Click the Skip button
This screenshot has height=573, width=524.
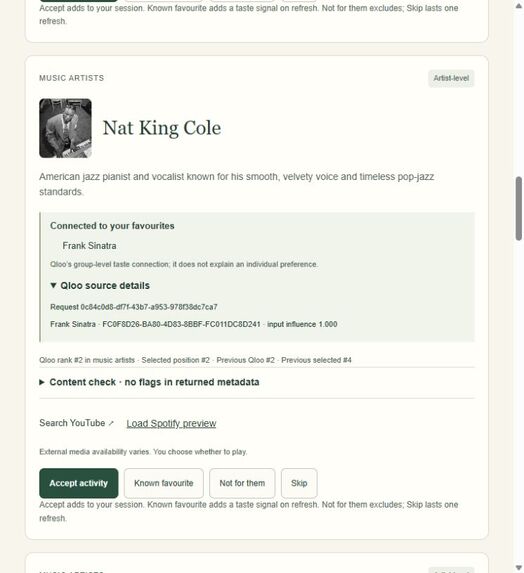click(299, 483)
